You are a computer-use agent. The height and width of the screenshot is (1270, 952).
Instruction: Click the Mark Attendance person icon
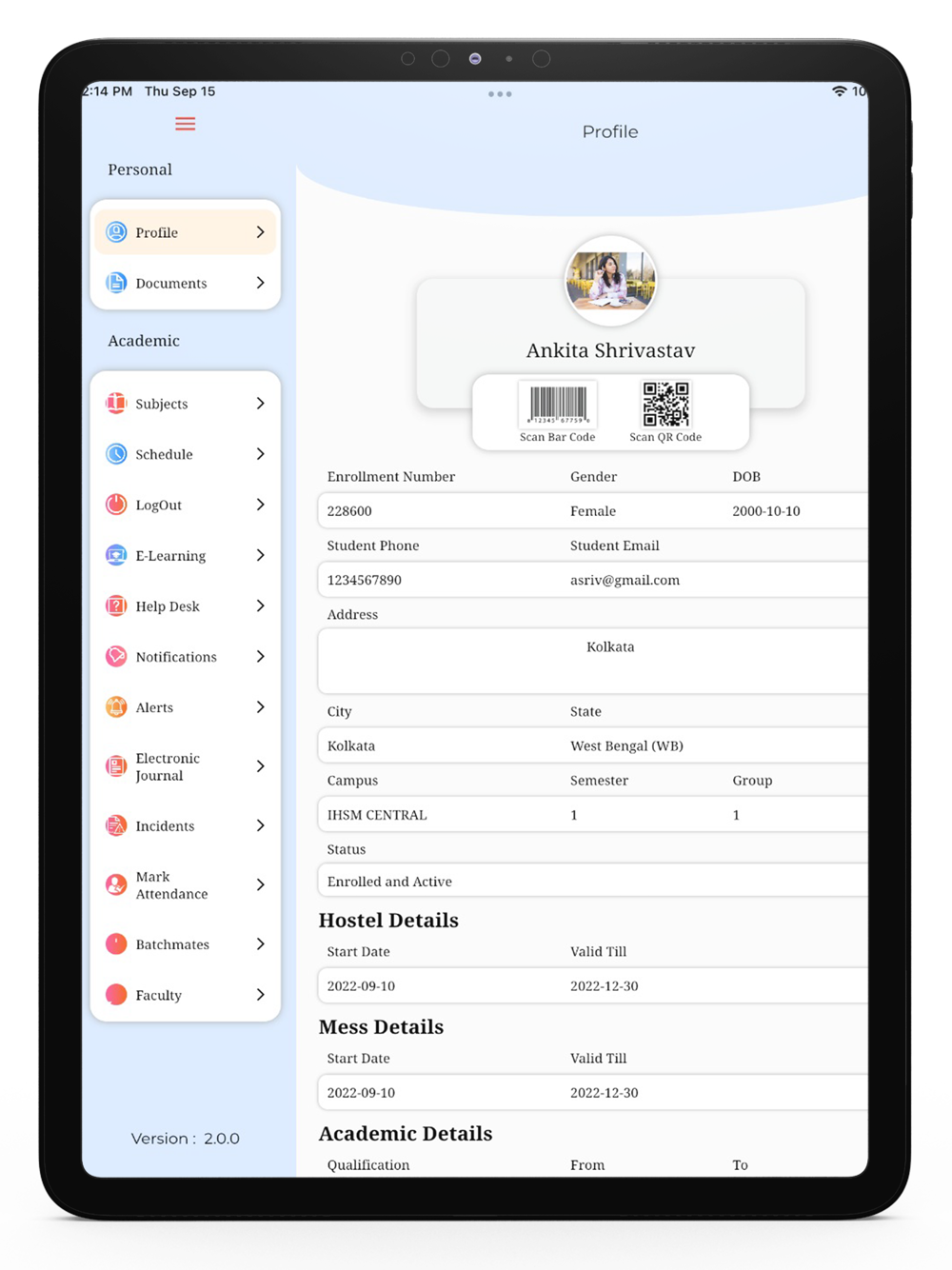click(116, 884)
